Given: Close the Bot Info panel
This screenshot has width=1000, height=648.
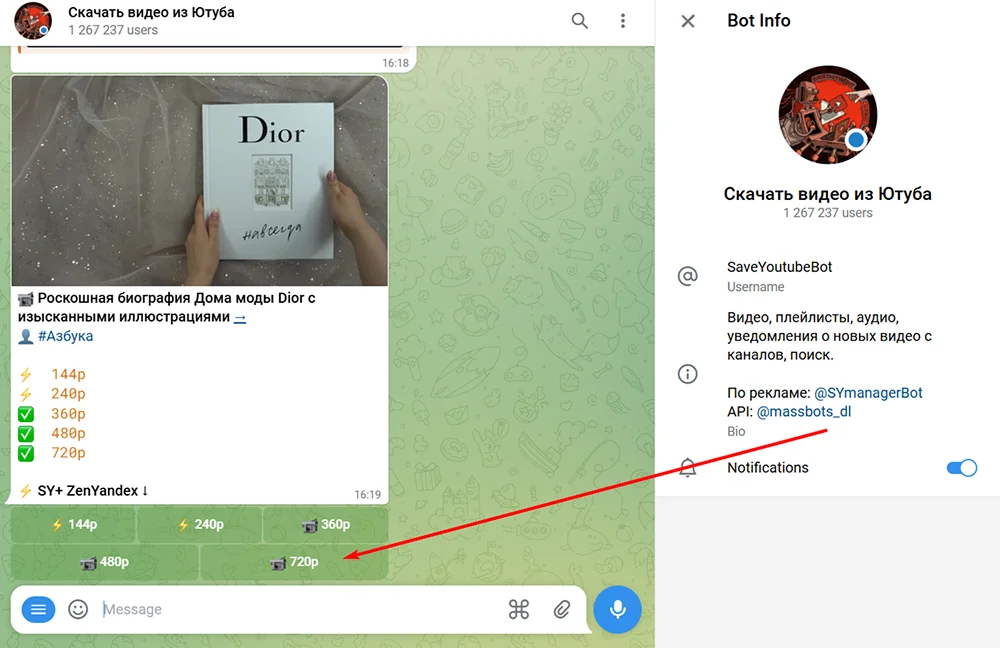Looking at the screenshot, I should [x=688, y=21].
